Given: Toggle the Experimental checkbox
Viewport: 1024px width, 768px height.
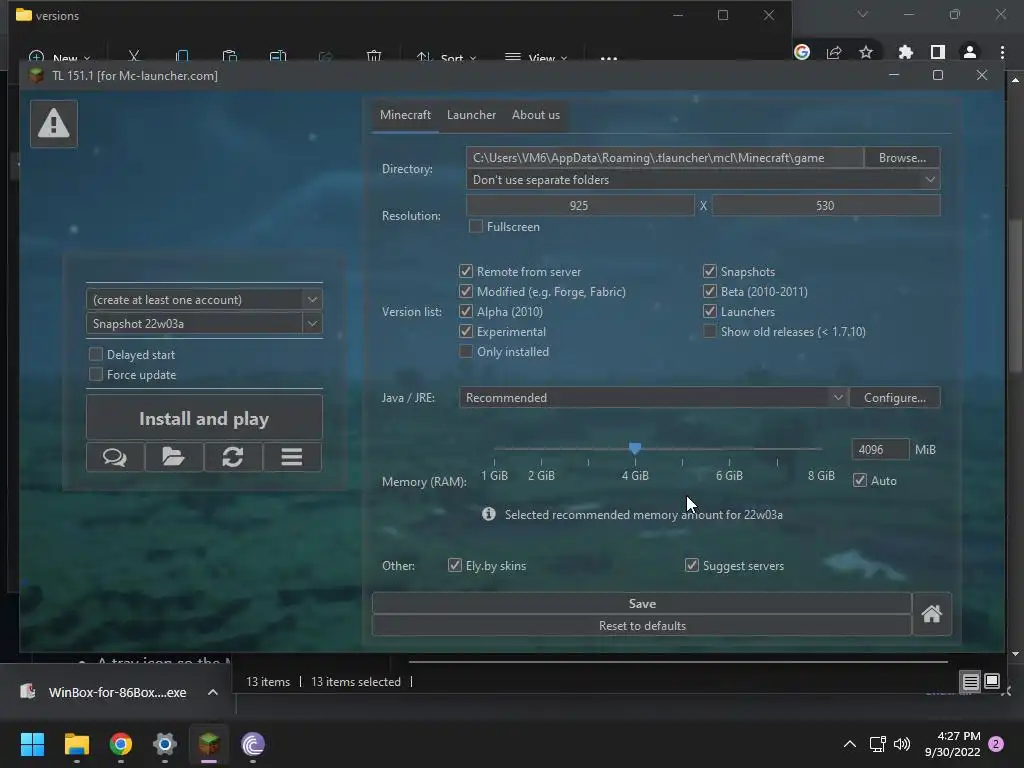Looking at the screenshot, I should (466, 331).
